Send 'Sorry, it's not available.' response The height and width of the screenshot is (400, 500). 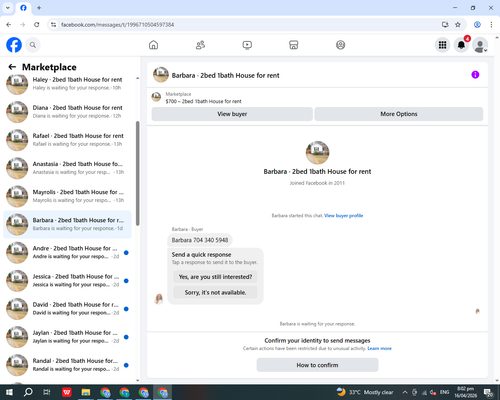(215, 292)
